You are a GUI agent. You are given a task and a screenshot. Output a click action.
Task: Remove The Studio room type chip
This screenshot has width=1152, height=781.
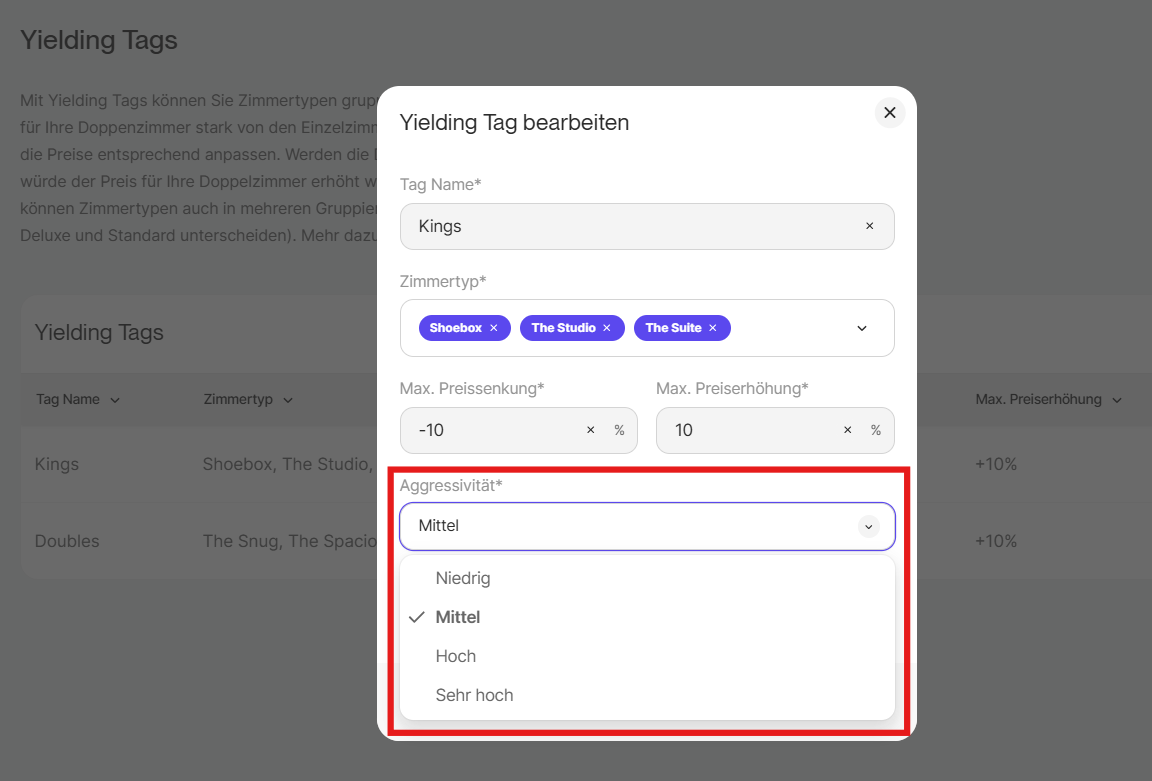click(607, 328)
